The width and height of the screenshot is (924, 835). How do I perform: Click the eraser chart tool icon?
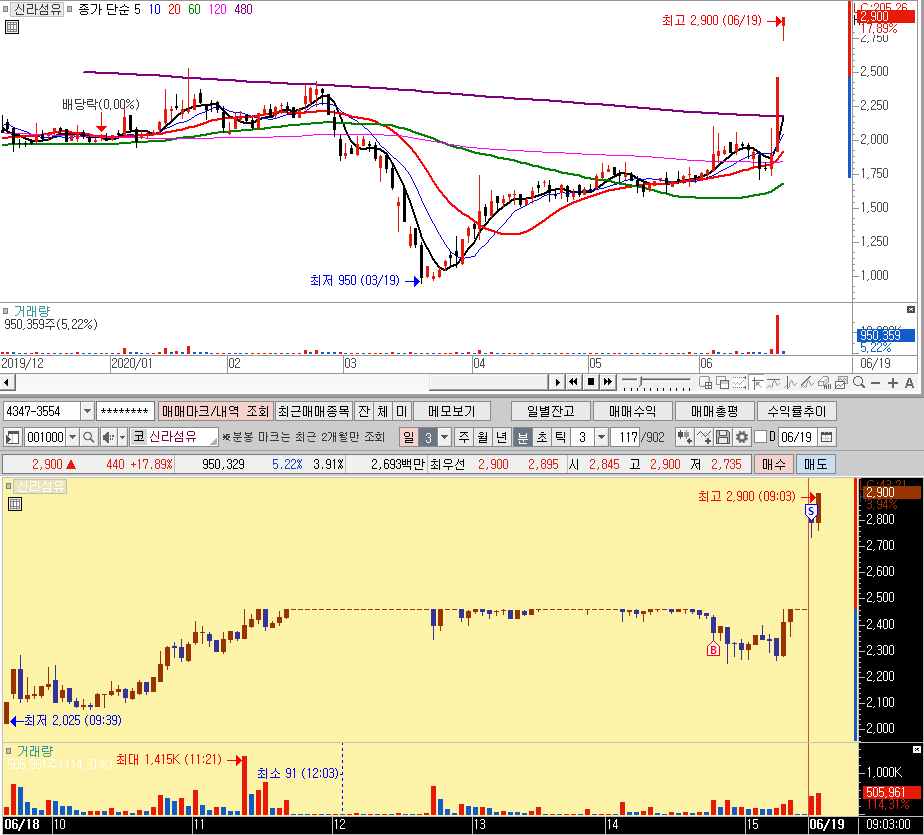(x=824, y=382)
